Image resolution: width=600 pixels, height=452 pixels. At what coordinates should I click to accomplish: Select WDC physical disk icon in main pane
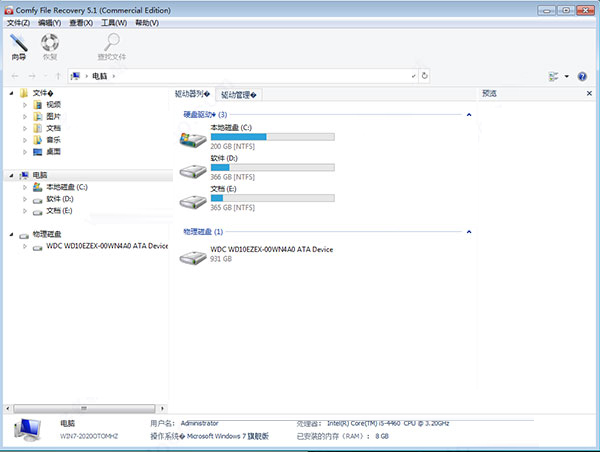click(193, 257)
